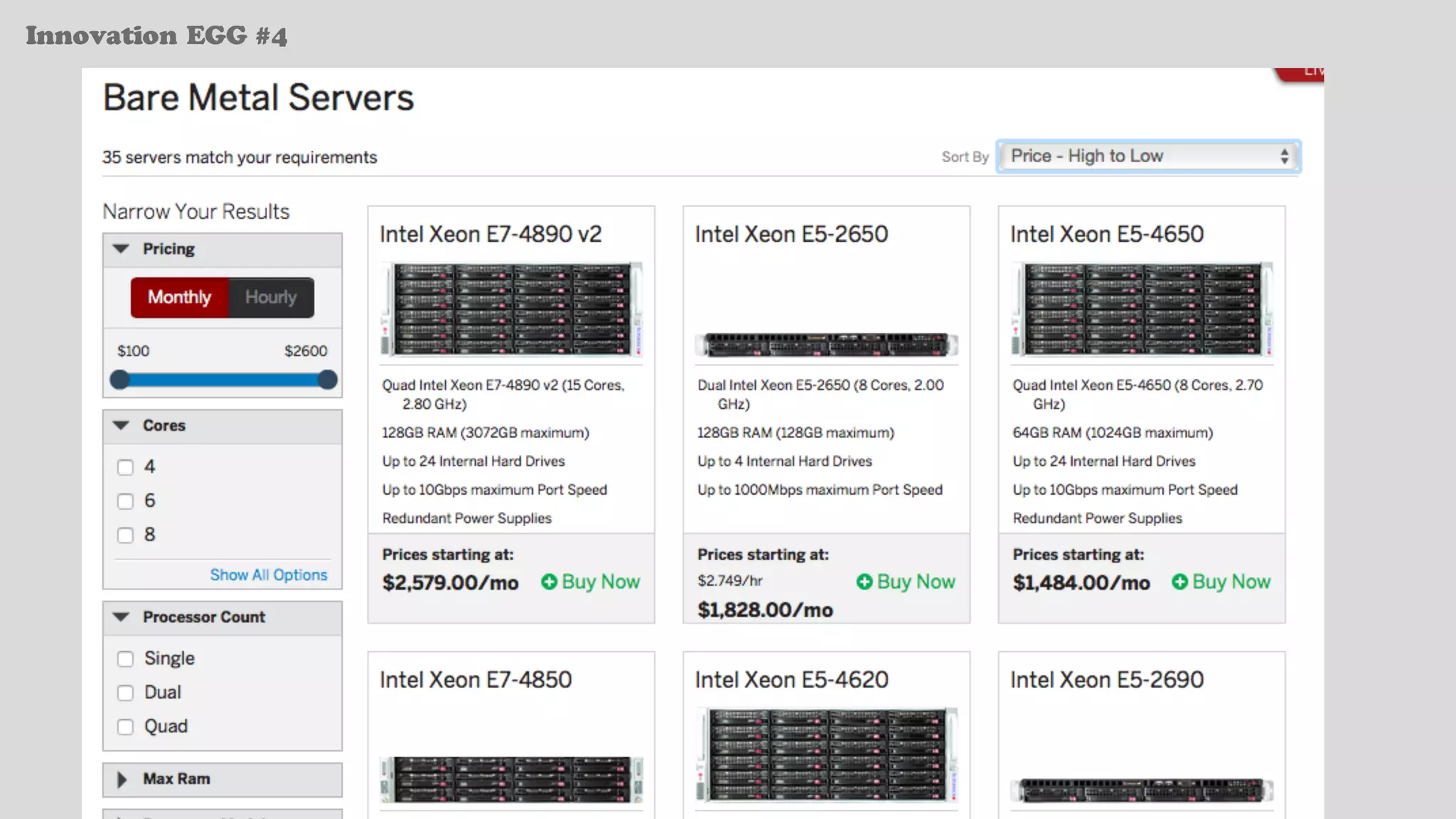Switch pricing to Hourly
Image resolution: width=1456 pixels, height=819 pixels.
[271, 297]
